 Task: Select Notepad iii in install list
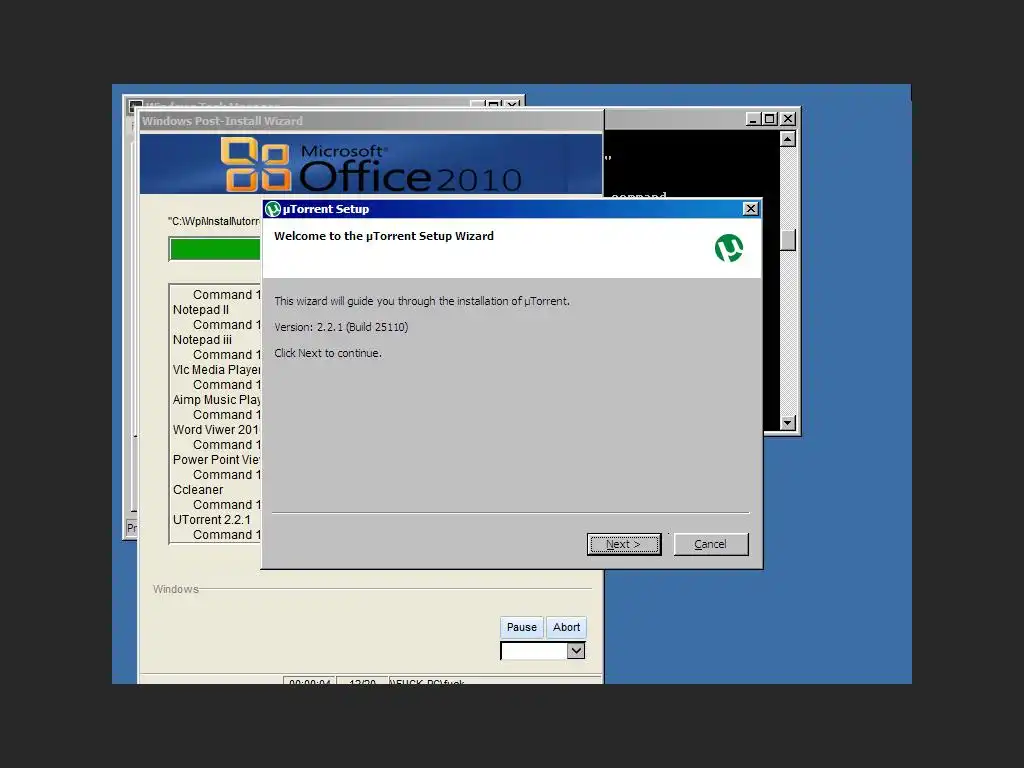[202, 340]
